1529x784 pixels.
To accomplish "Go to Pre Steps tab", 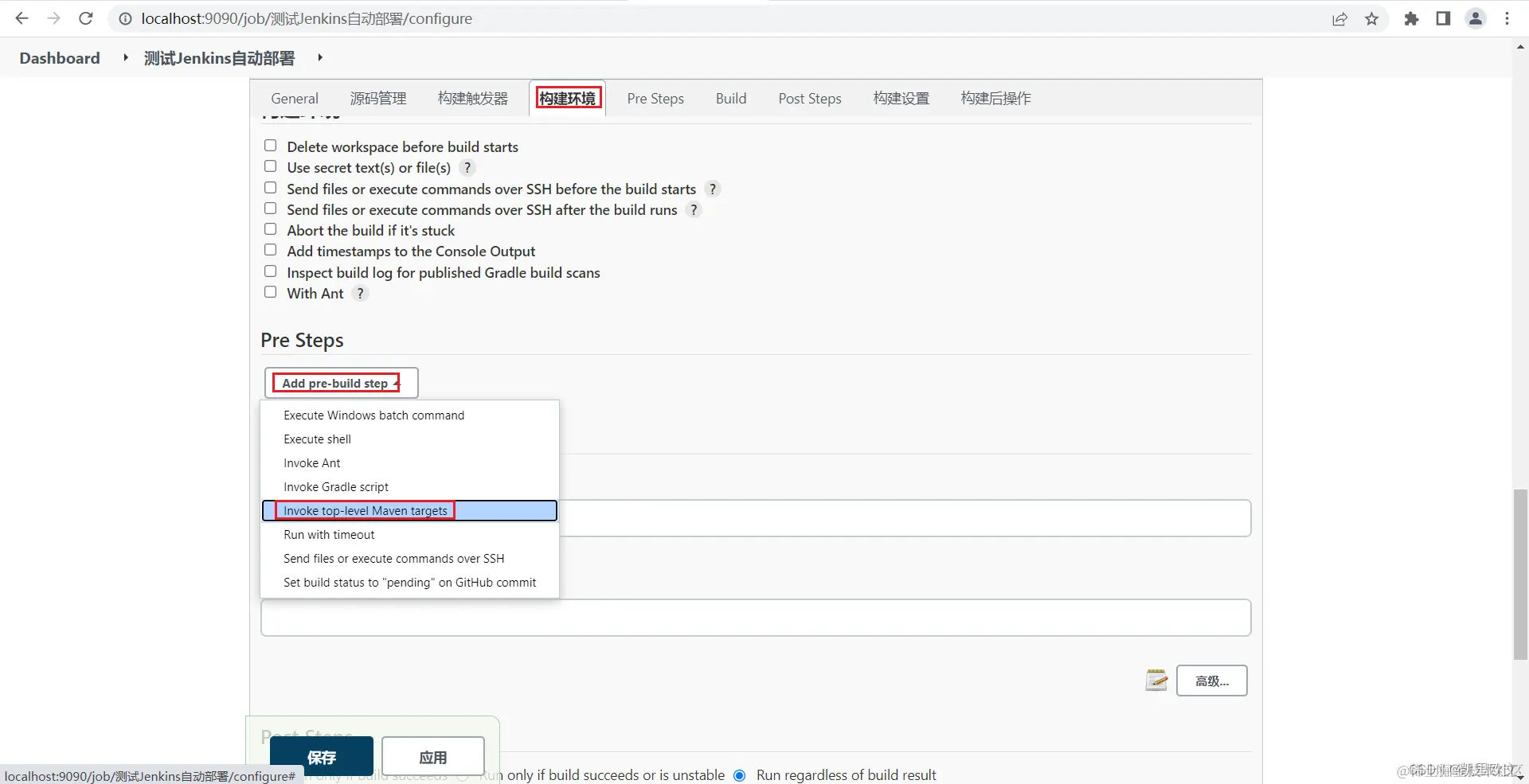I will click(x=655, y=99).
